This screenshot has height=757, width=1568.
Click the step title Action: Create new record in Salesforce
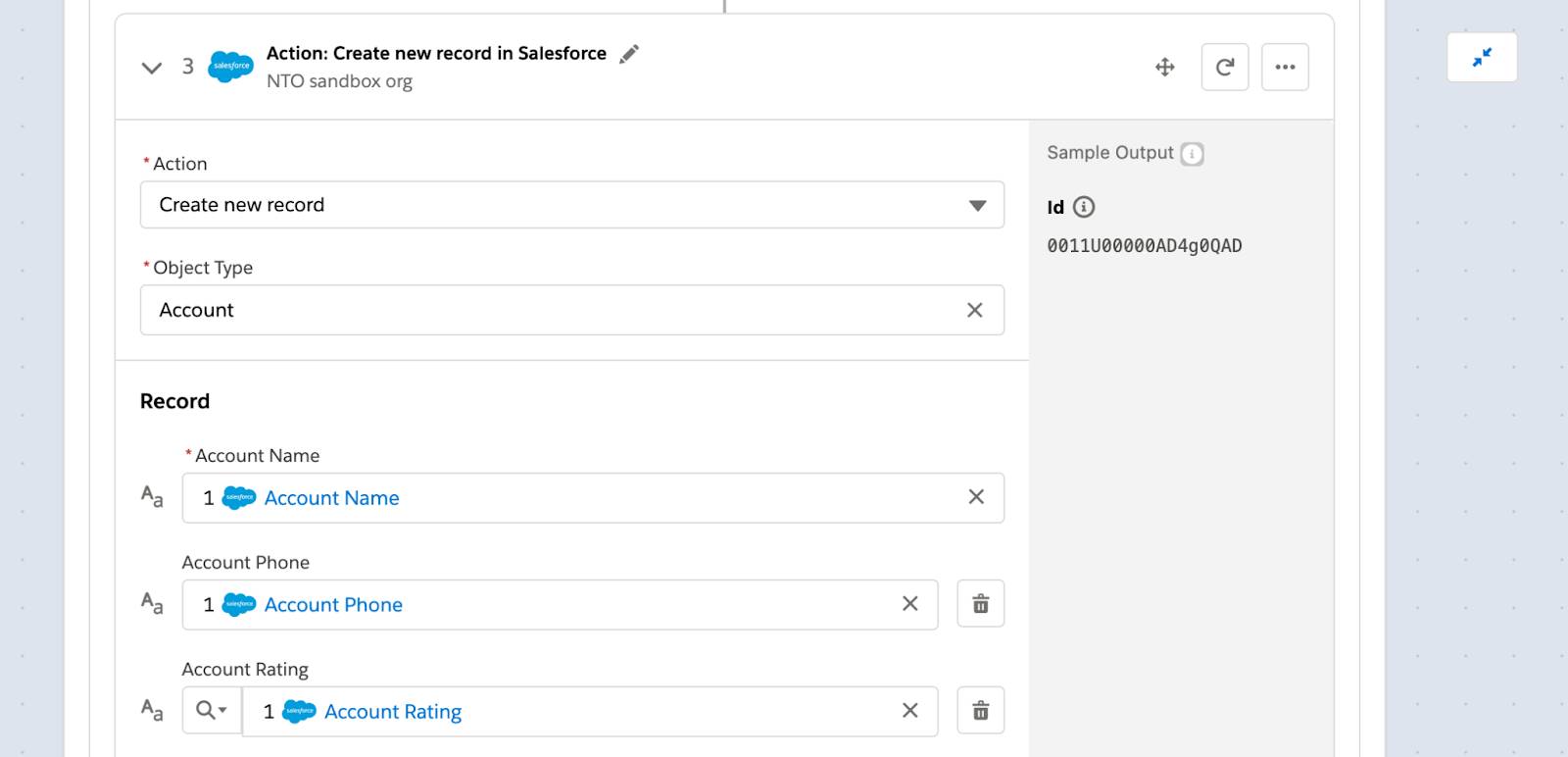point(436,53)
